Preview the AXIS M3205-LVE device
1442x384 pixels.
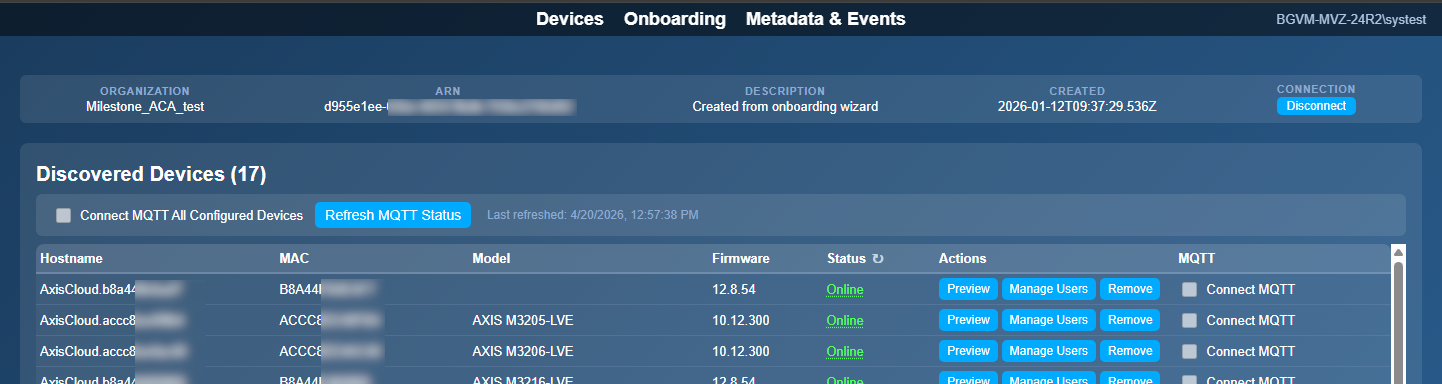pos(968,320)
